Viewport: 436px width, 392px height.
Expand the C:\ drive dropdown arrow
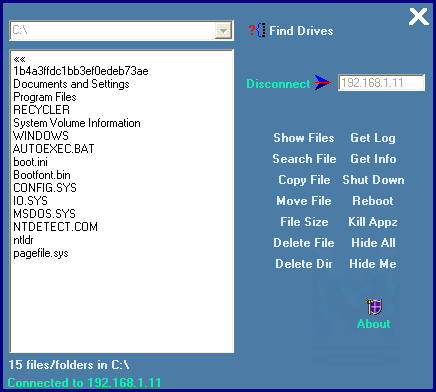point(223,31)
